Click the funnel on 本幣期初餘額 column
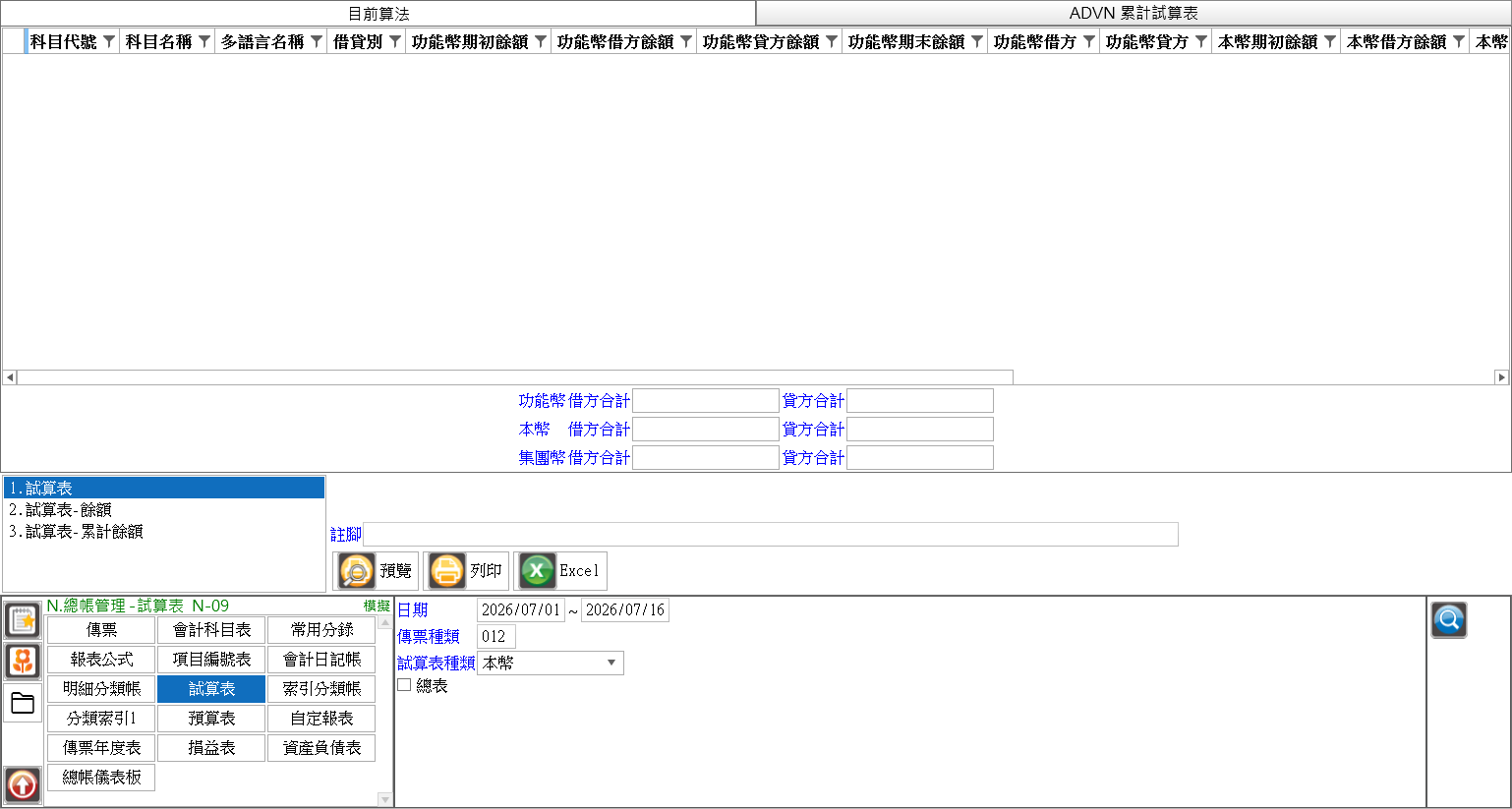This screenshot has height=809, width=1512. [1330, 41]
